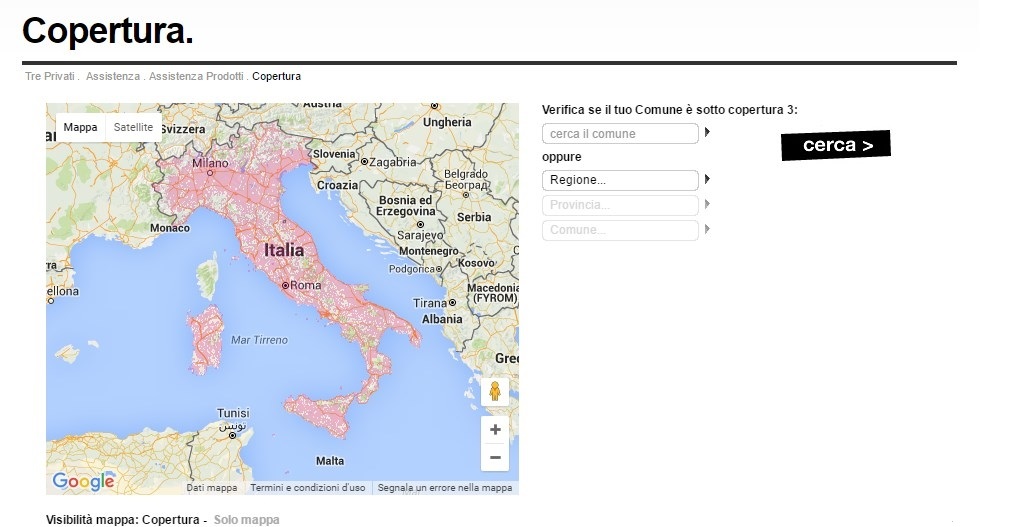The image size is (1036, 527).
Task: Click Sarajevo city label
Action: (x=420, y=235)
